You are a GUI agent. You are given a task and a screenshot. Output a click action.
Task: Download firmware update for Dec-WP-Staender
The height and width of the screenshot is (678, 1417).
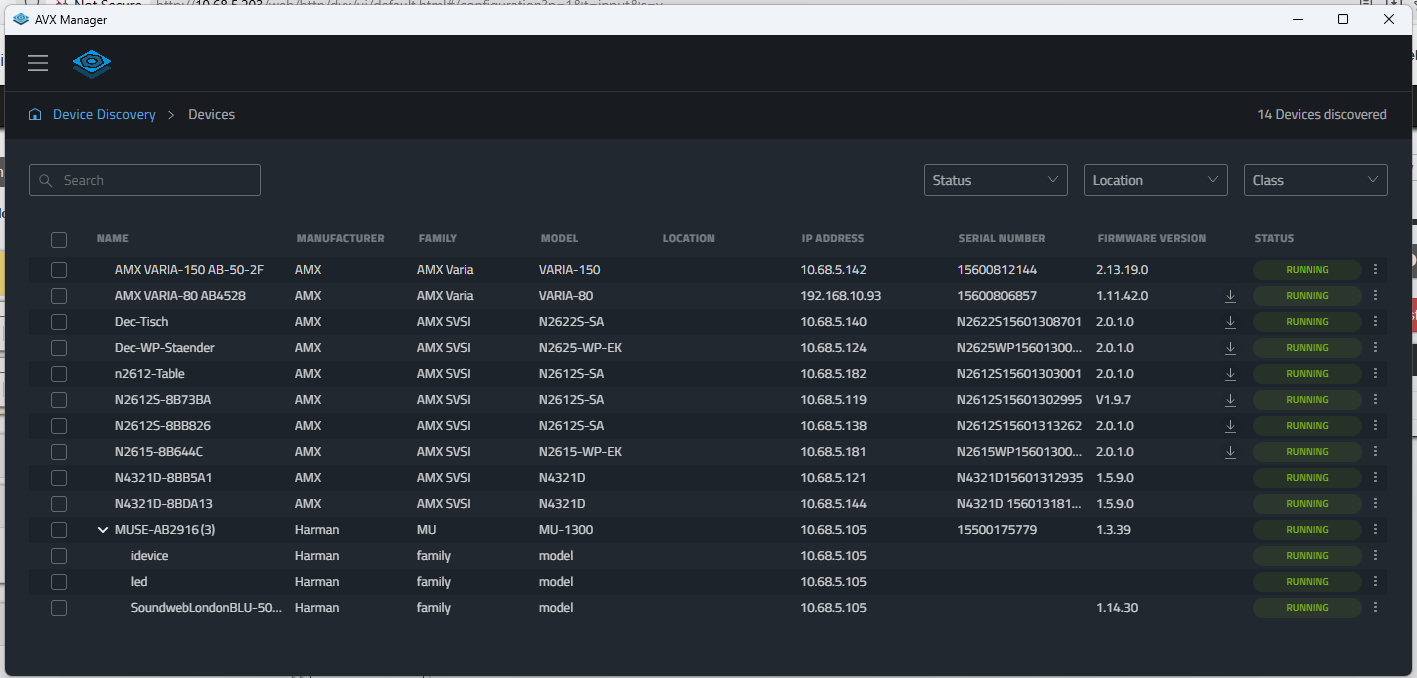click(1230, 348)
